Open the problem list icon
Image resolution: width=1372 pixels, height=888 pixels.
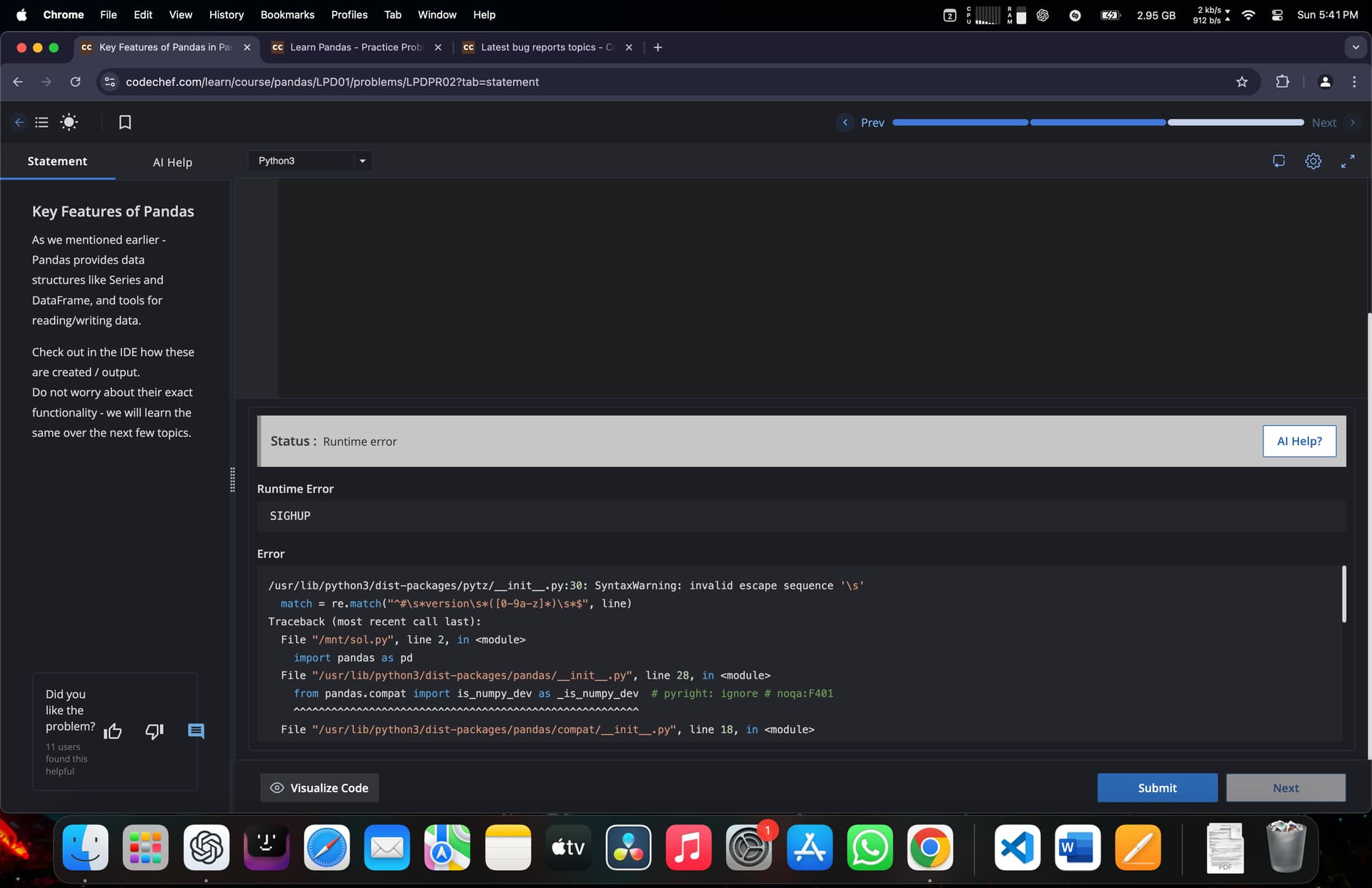42,122
